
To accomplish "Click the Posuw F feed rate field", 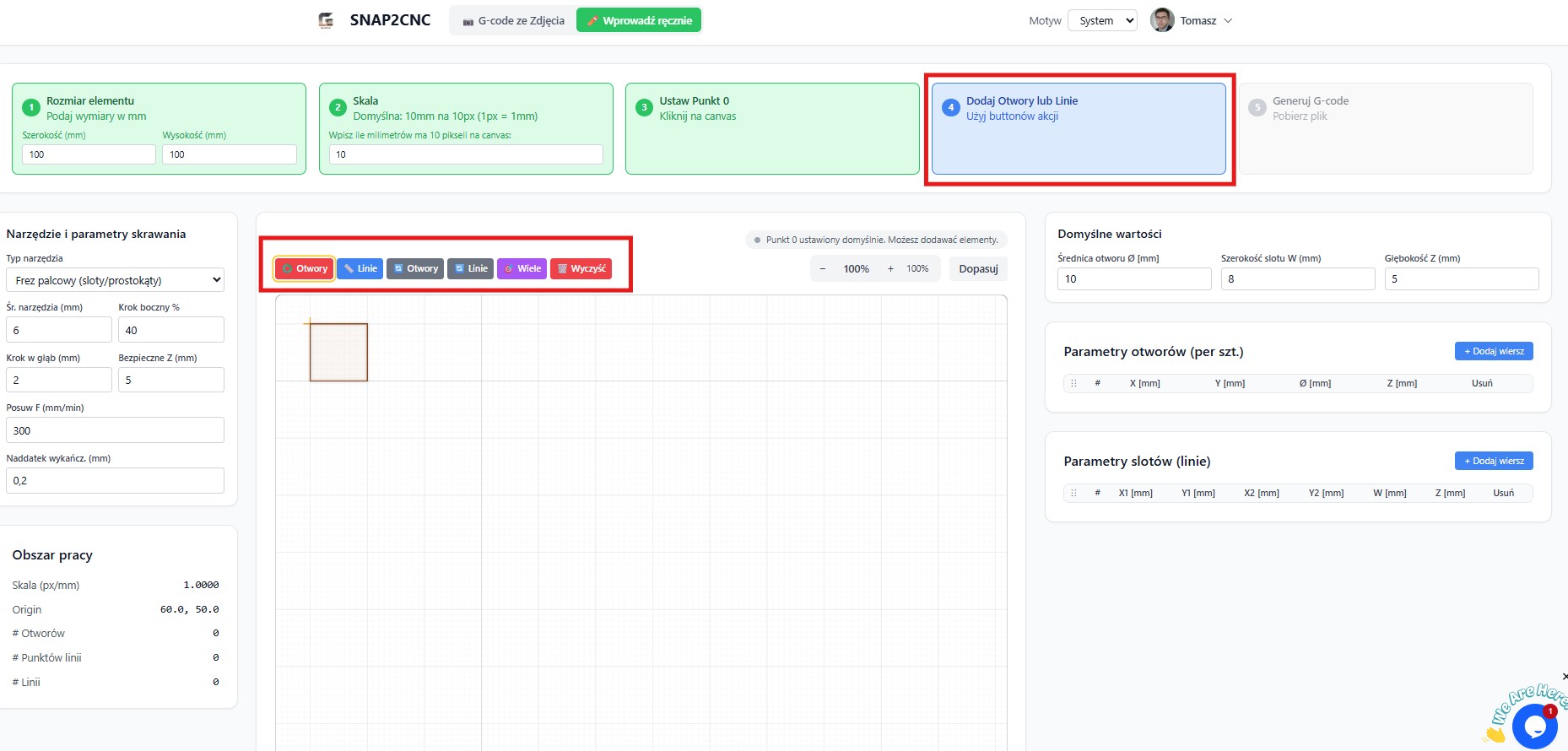I will (115, 430).
